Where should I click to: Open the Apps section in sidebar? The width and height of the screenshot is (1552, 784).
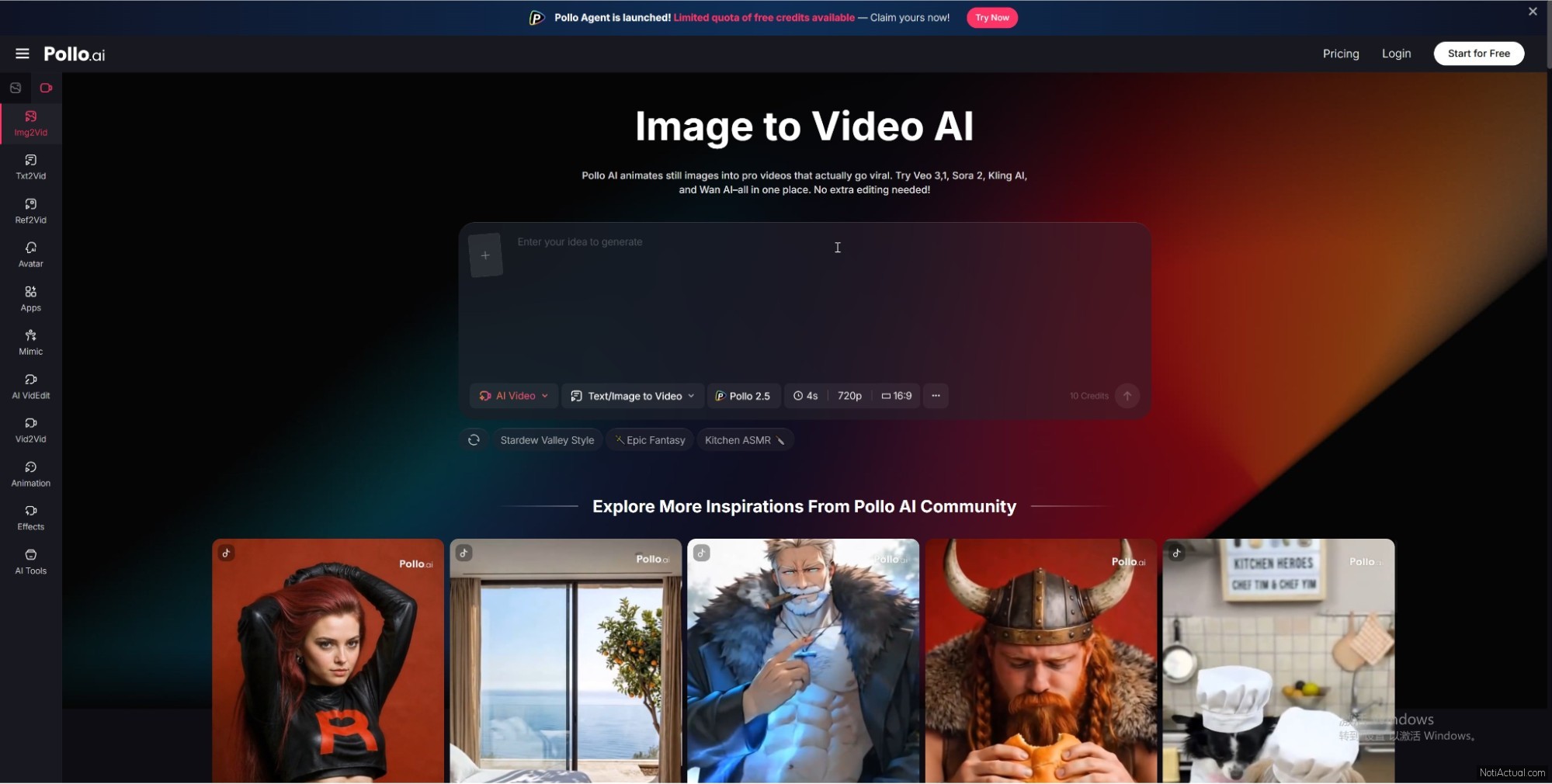tap(31, 299)
